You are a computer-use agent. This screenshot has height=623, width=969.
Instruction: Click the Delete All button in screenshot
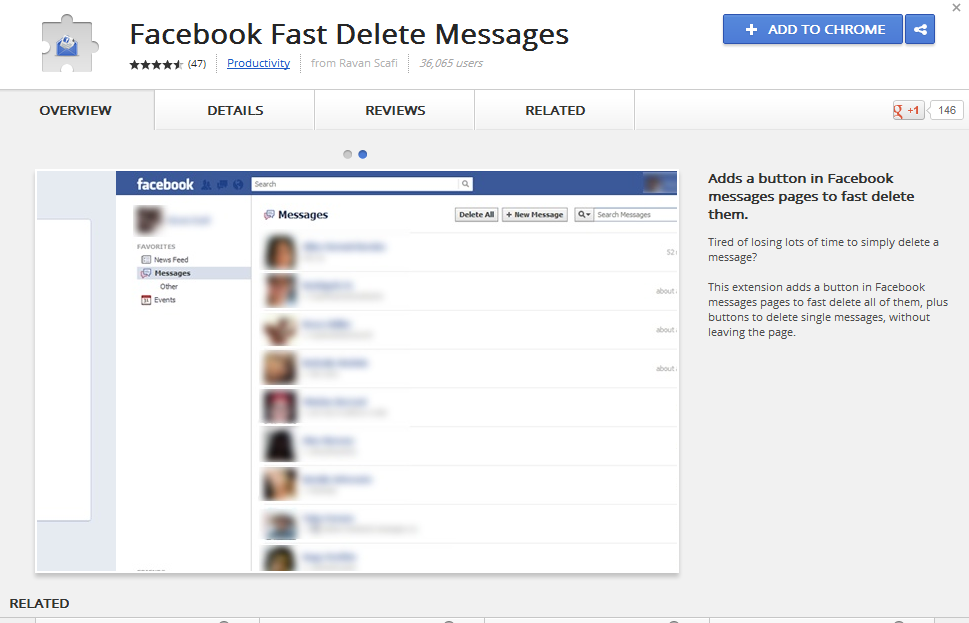point(476,214)
